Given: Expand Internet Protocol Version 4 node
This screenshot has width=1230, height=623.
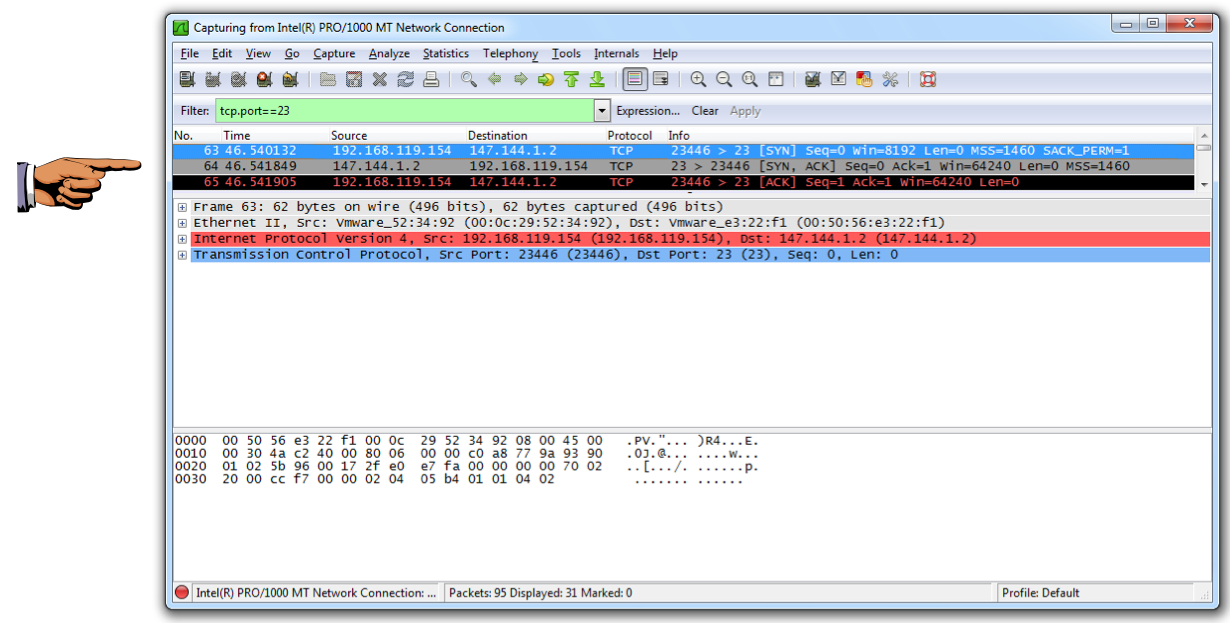Looking at the screenshot, I should pyautogui.click(x=182, y=239).
